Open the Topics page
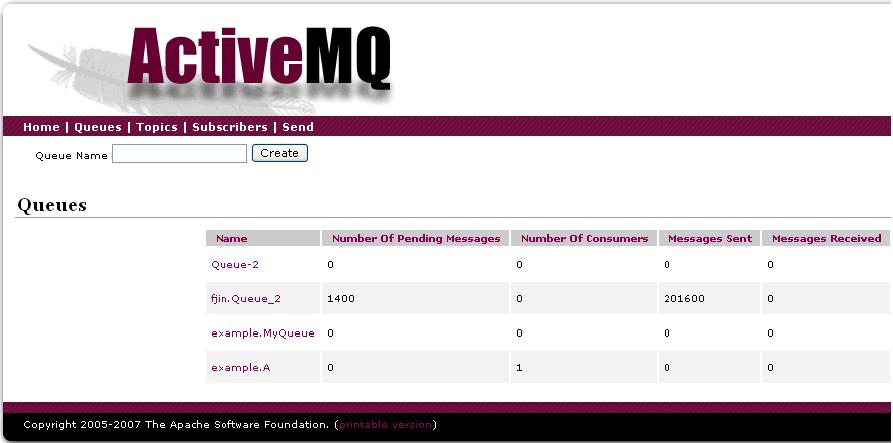The image size is (893, 443). 157,127
